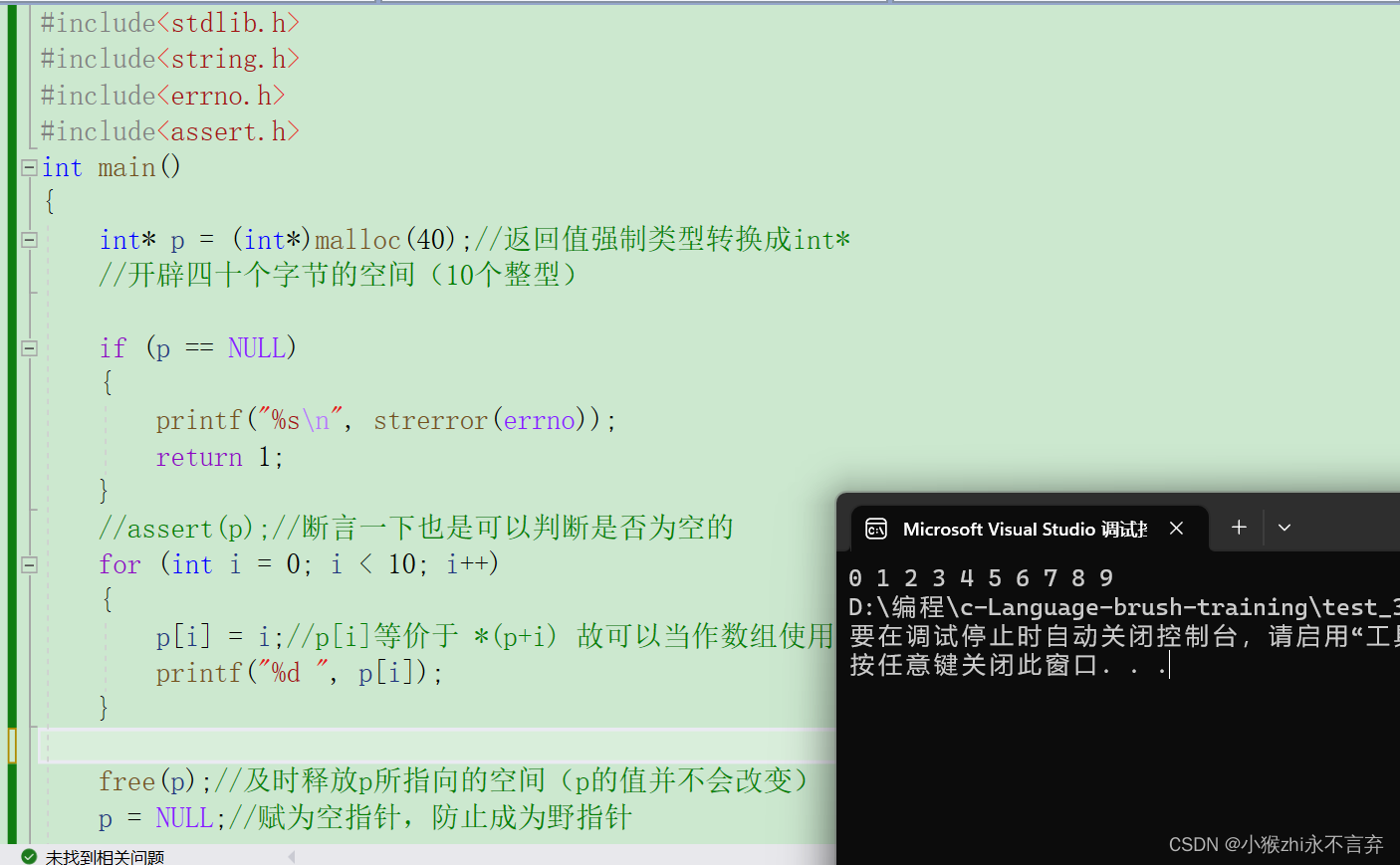The height and width of the screenshot is (865, 1400).
Task: Collapse the int main() function block
Action: [x=29, y=167]
